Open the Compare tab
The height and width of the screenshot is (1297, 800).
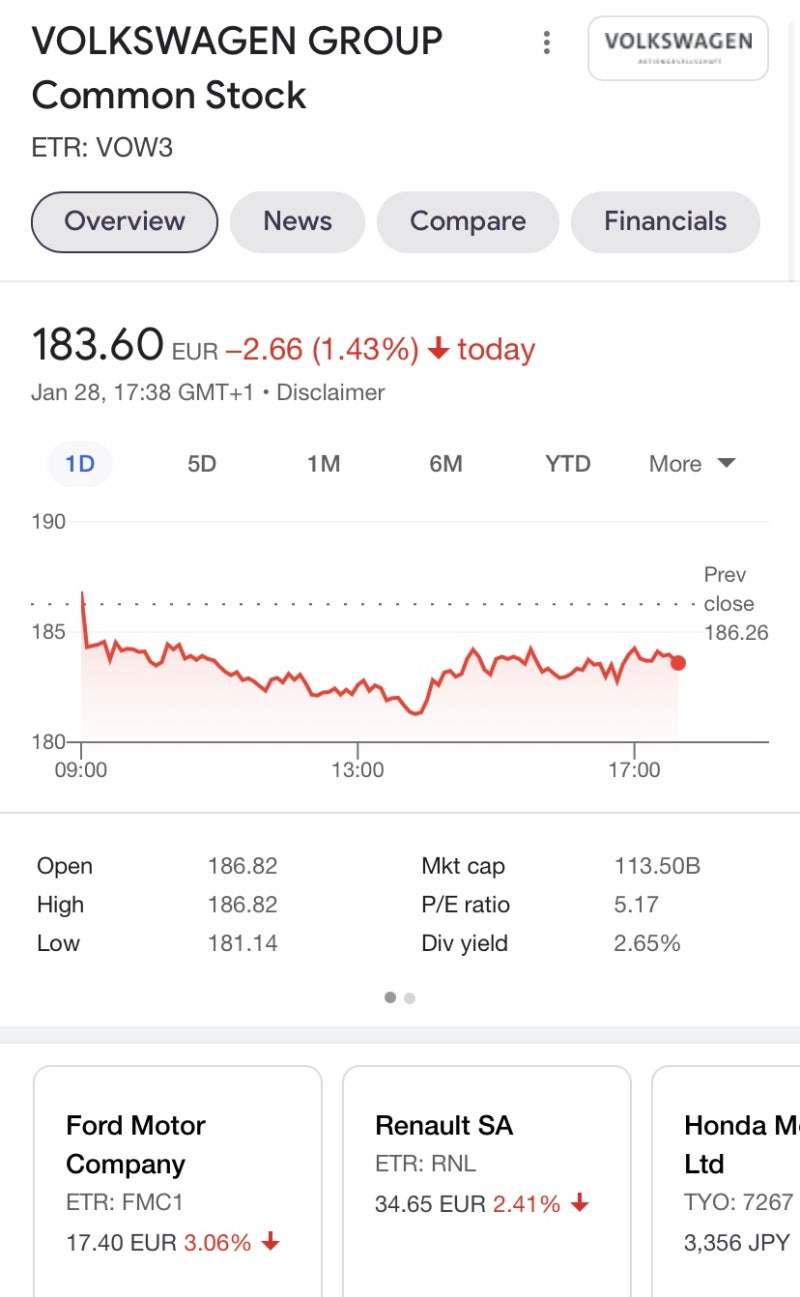pyautogui.click(x=467, y=221)
